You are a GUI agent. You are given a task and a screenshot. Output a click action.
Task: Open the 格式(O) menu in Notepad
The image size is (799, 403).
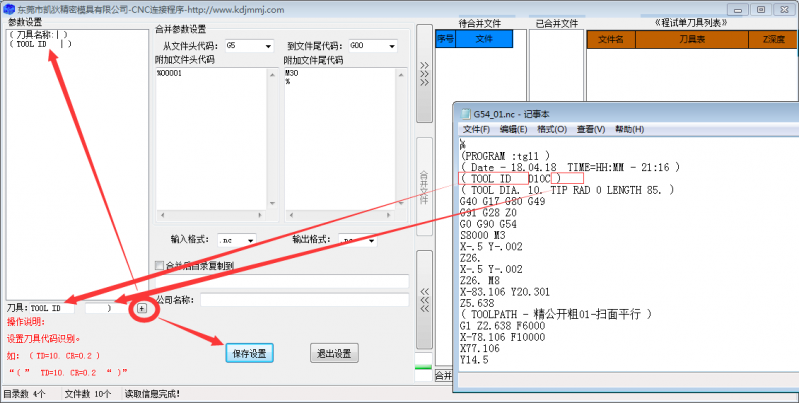point(552,130)
